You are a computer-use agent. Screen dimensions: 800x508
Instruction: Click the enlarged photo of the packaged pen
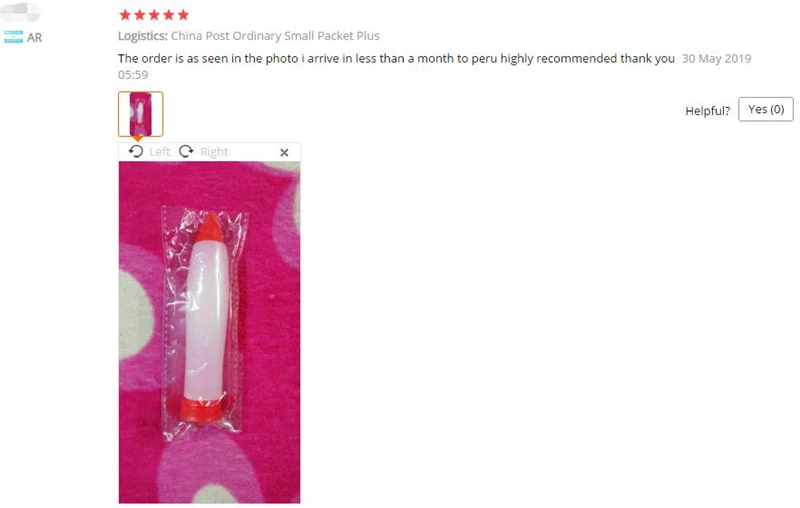coord(209,332)
